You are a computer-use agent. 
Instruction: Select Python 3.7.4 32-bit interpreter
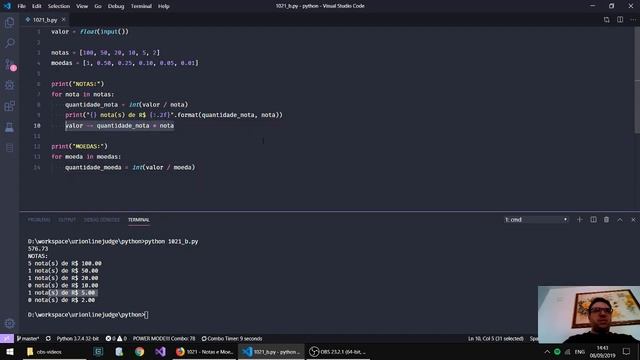coord(78,338)
